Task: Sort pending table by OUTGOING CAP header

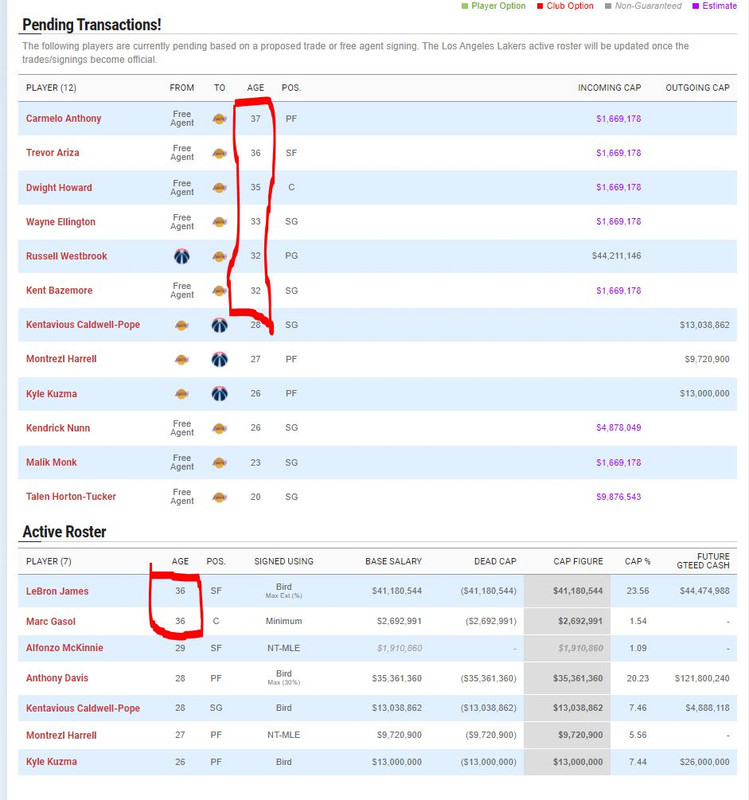Action: click(697, 88)
